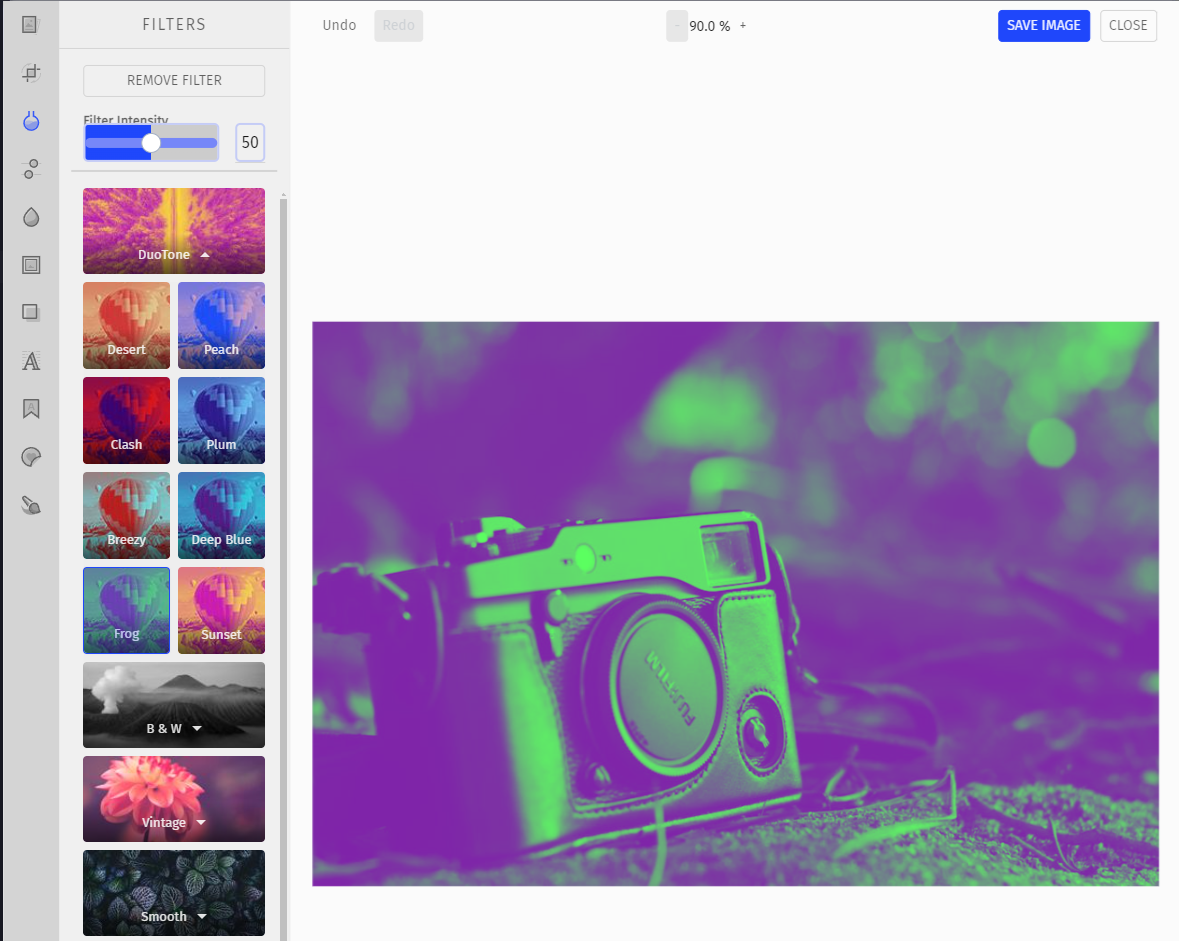Click the 90.0 % zoom level text
The width and height of the screenshot is (1179, 941).
[x=710, y=26]
